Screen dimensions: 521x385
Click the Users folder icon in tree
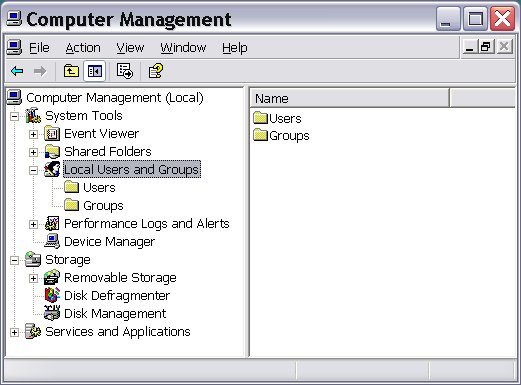[x=71, y=187]
